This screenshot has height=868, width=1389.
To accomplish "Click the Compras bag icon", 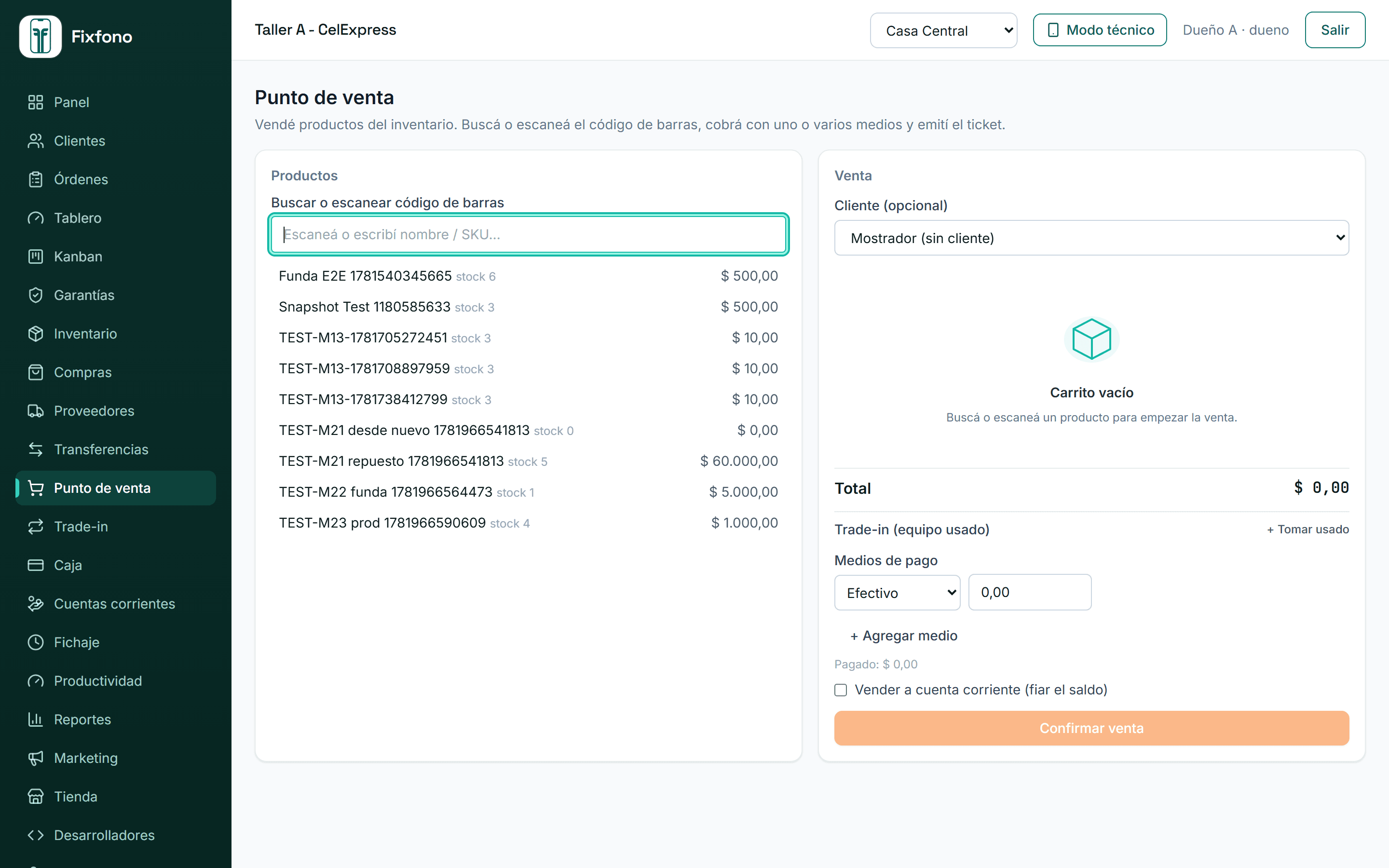I will pos(36,372).
